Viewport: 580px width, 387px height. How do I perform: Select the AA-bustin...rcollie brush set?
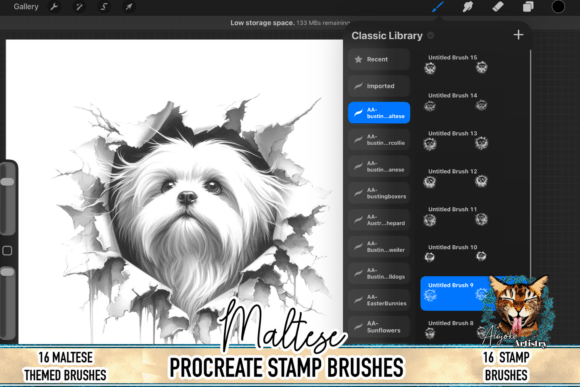[x=379, y=139]
